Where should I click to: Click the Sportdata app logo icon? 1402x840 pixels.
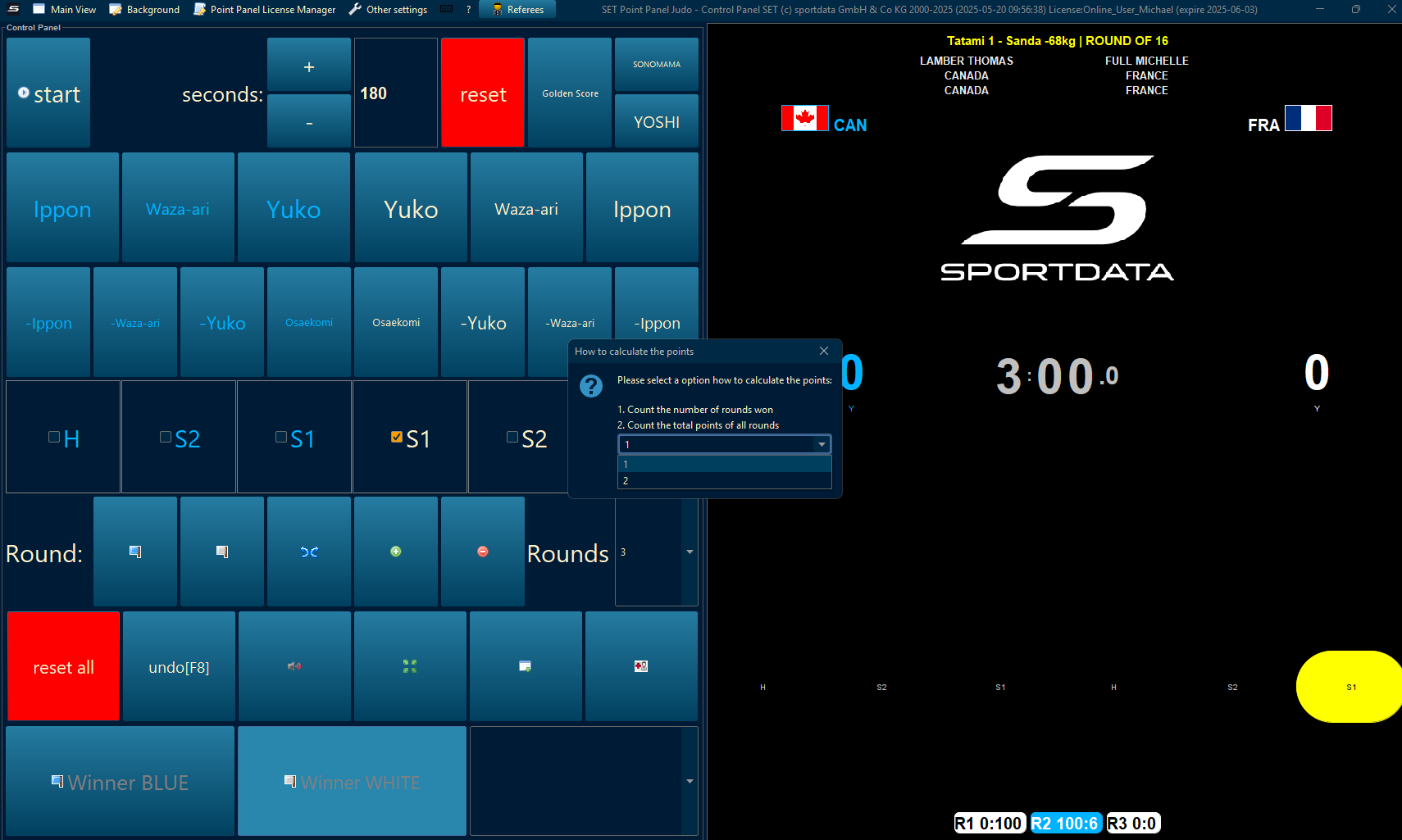click(x=13, y=9)
